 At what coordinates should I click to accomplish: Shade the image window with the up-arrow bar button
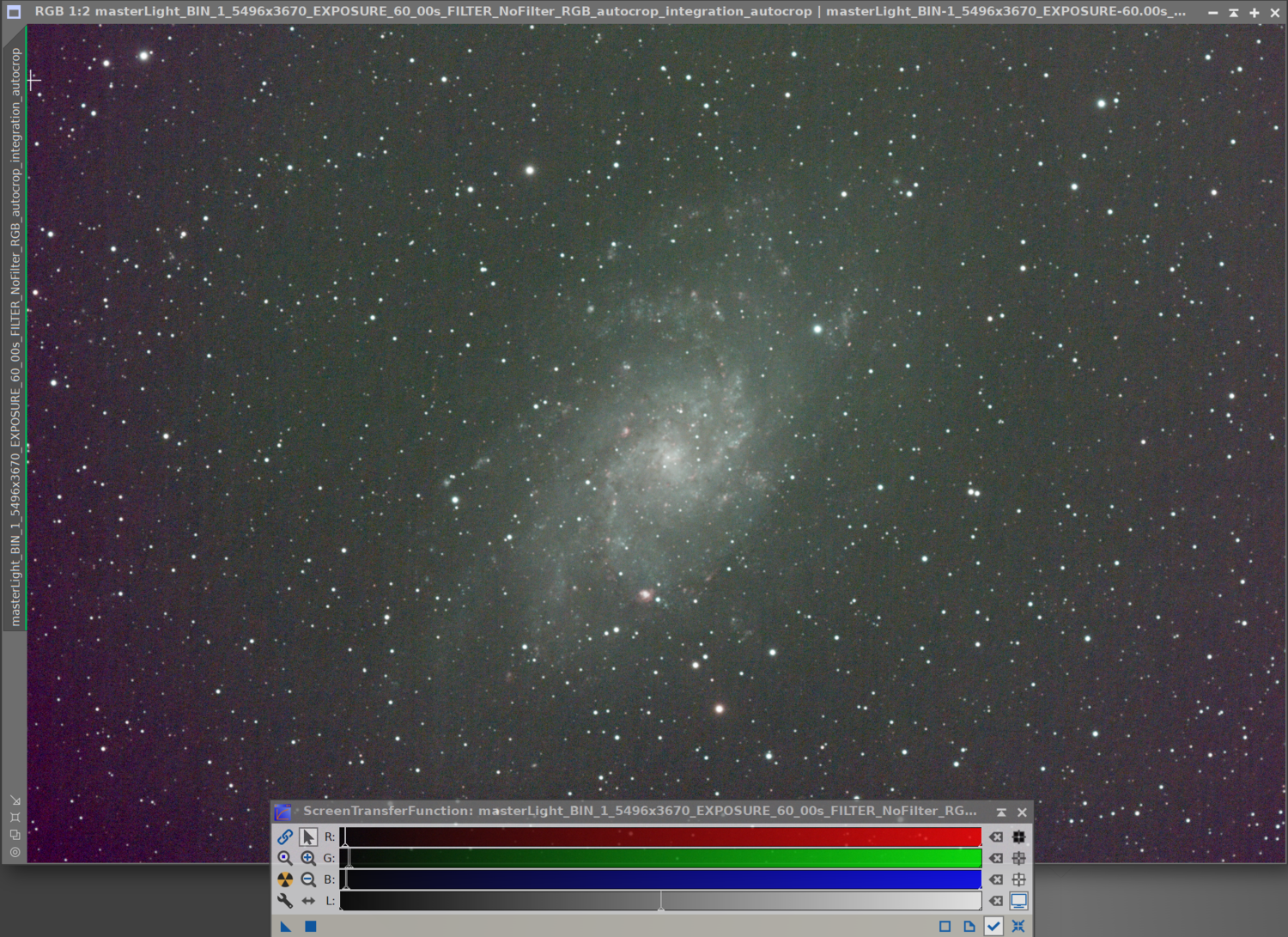click(1234, 12)
